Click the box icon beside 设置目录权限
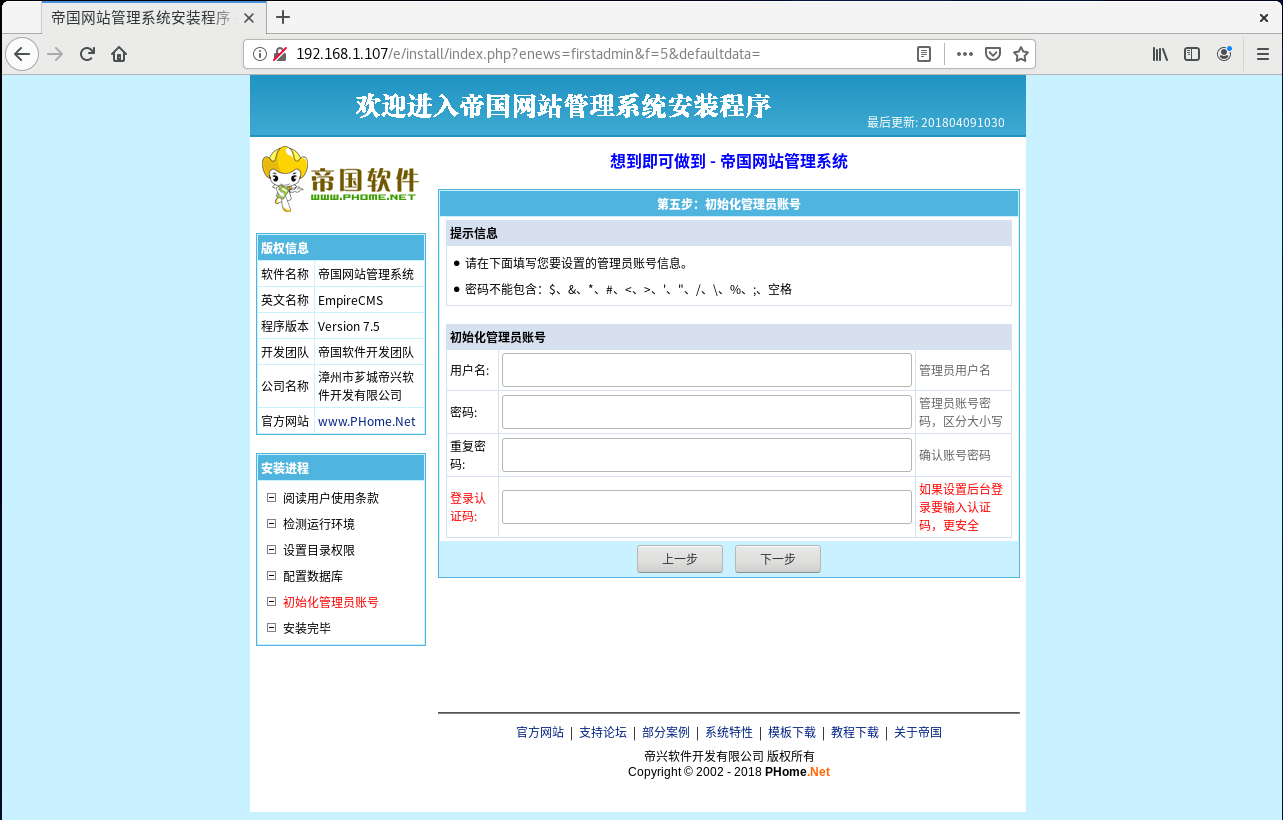The height and width of the screenshot is (820, 1283). pos(271,549)
